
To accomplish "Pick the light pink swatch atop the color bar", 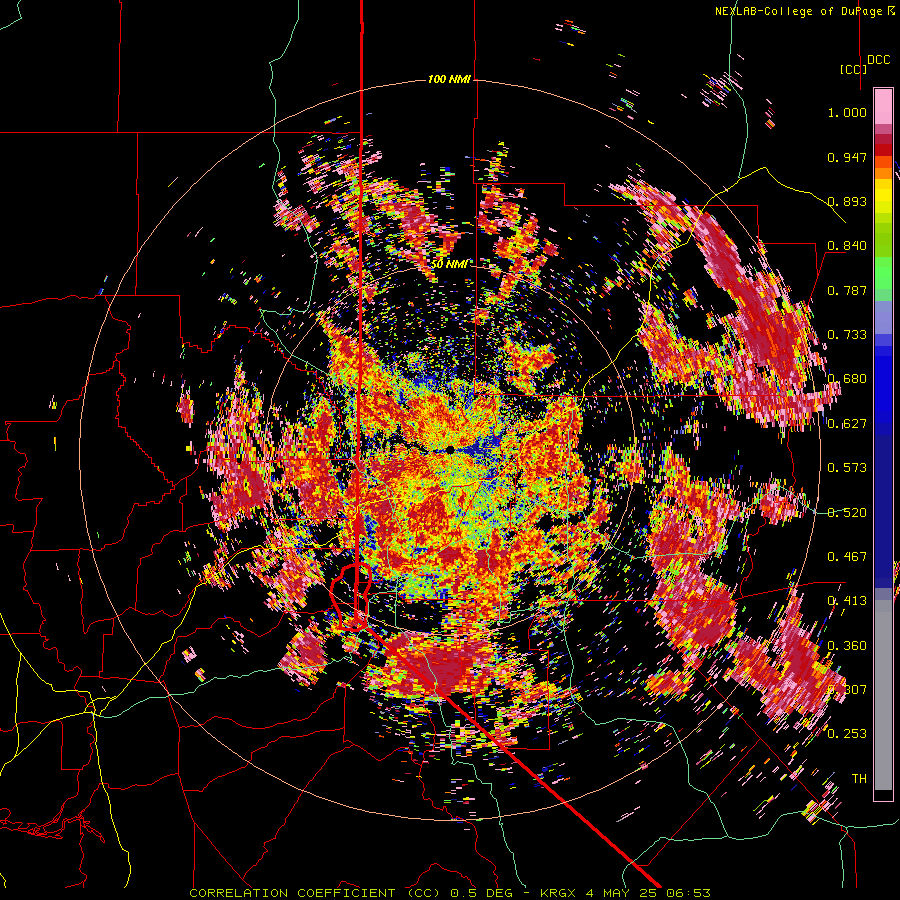I will coord(883,106).
